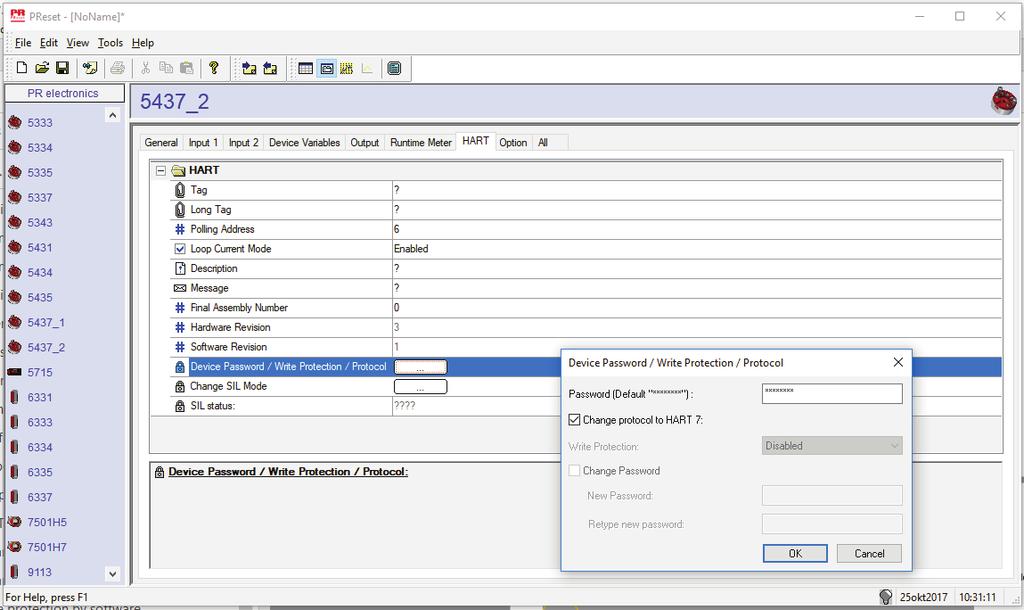
Task: Click the highlighted window view toolbar icon
Action: tap(327, 68)
